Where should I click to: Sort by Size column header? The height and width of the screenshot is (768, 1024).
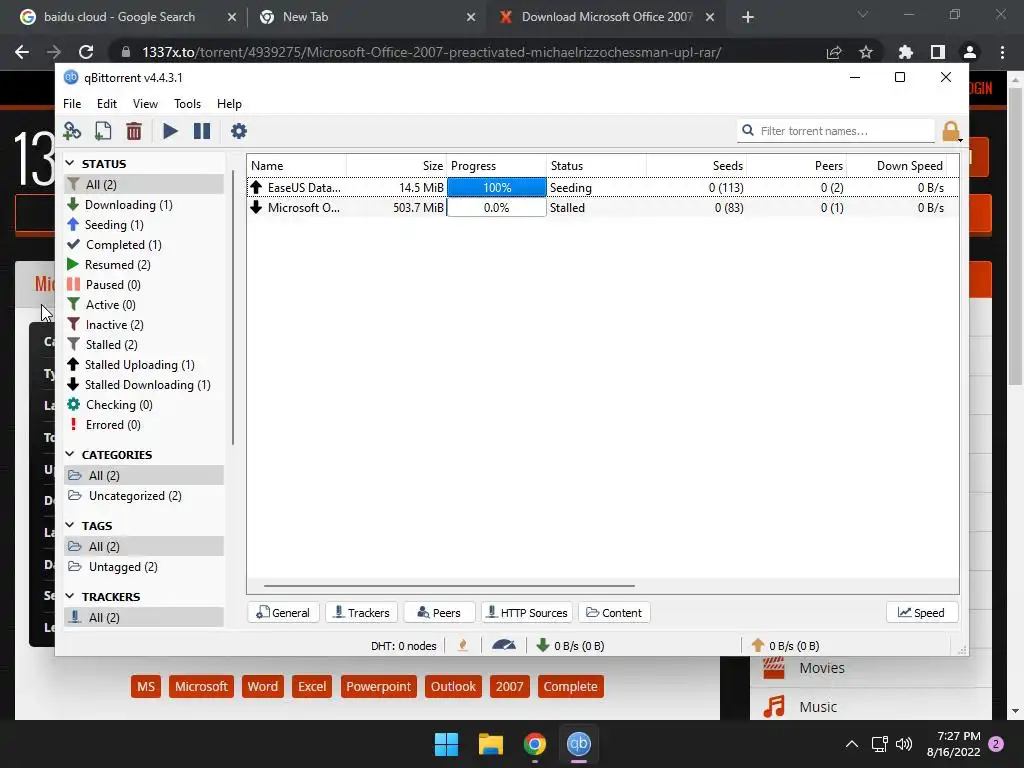click(x=396, y=166)
